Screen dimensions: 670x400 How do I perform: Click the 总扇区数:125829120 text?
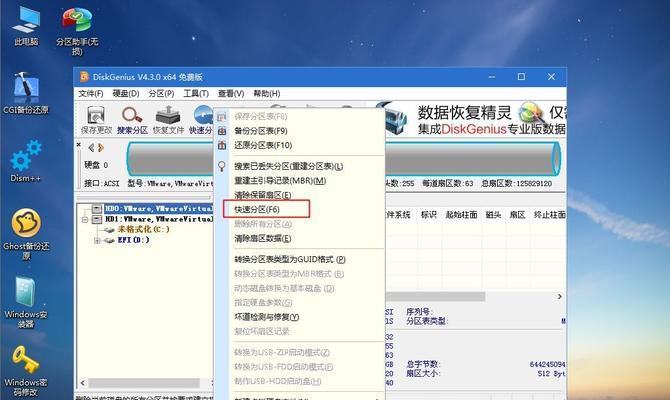coord(516,183)
